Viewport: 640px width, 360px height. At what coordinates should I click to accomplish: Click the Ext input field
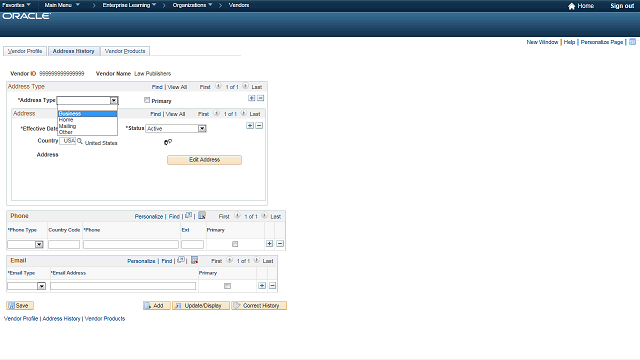[192, 244]
